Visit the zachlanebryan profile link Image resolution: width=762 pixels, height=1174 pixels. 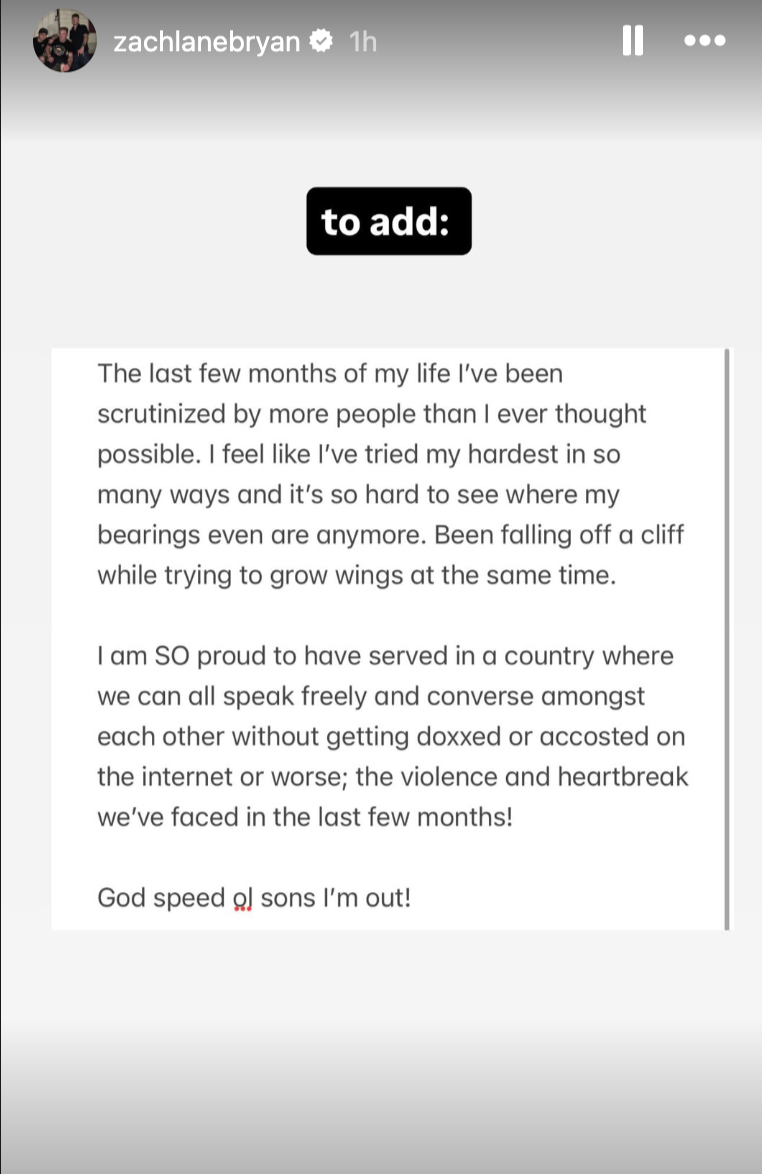207,42
